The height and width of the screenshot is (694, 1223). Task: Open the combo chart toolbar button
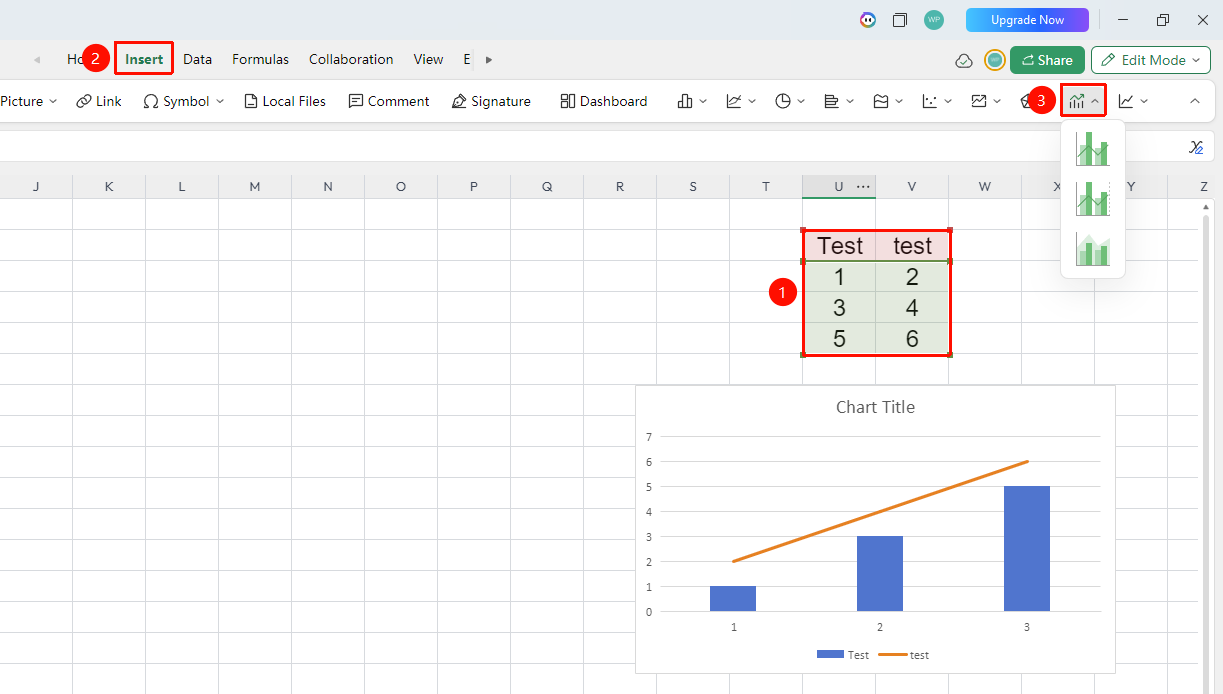click(x=1083, y=101)
